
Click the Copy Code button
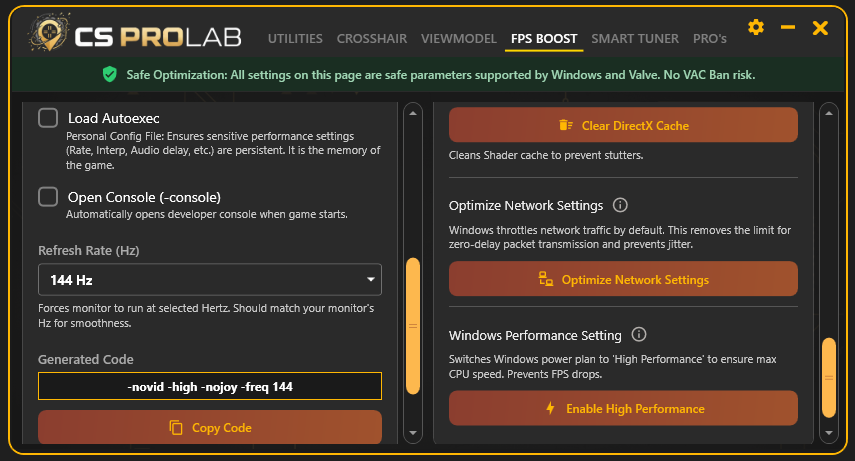[x=210, y=427]
